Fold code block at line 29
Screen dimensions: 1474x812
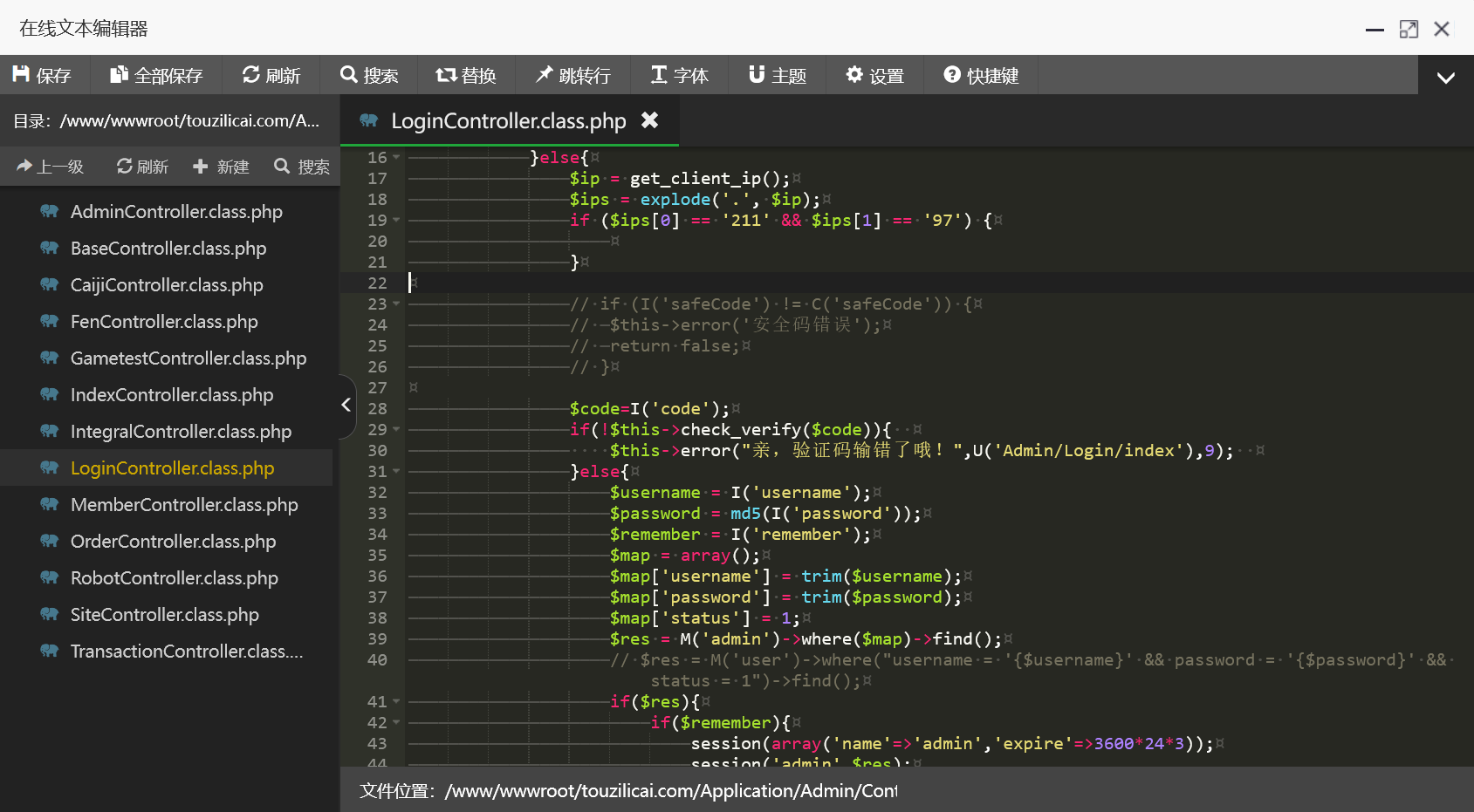396,430
